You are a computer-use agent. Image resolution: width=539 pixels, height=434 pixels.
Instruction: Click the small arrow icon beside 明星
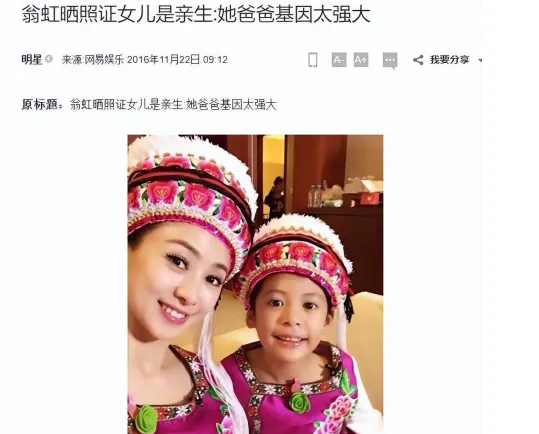pos(49,59)
